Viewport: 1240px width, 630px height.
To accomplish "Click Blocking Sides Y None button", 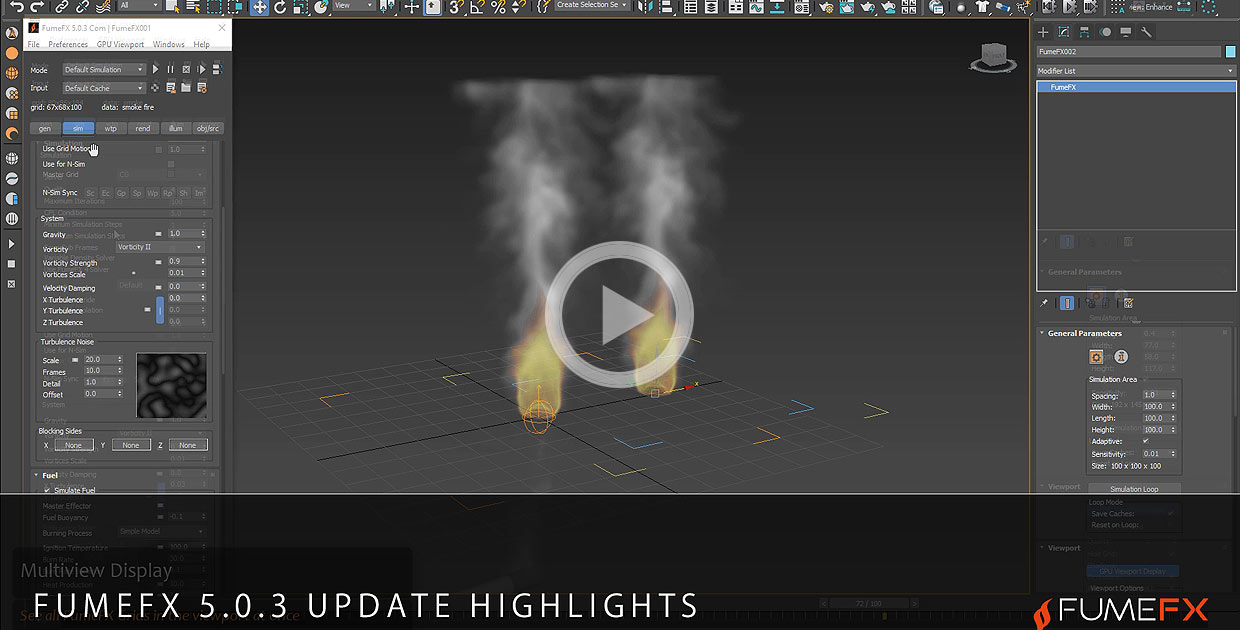I will [x=131, y=445].
